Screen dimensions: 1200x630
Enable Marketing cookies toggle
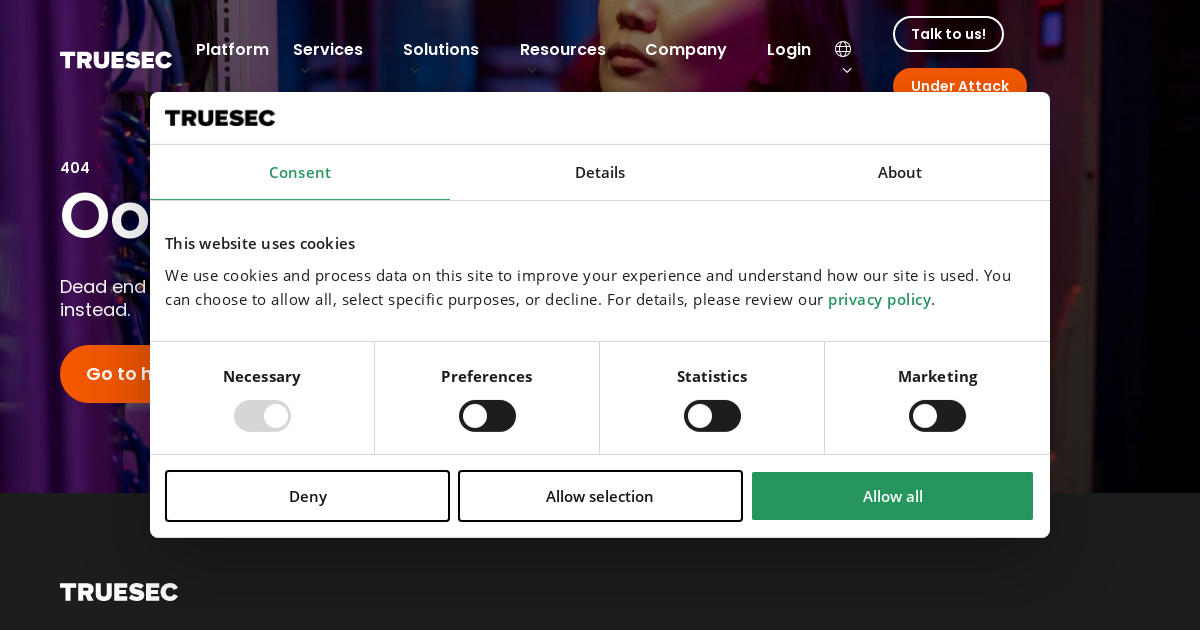937,416
